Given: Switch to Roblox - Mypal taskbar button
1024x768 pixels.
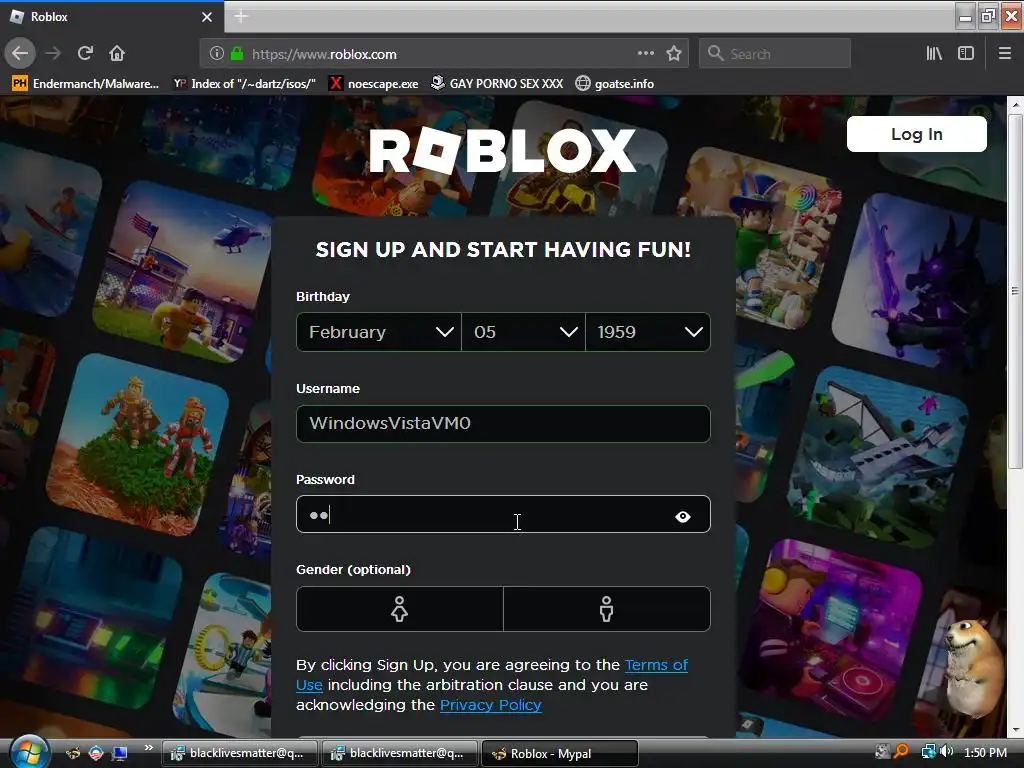Looking at the screenshot, I should click(559, 754).
